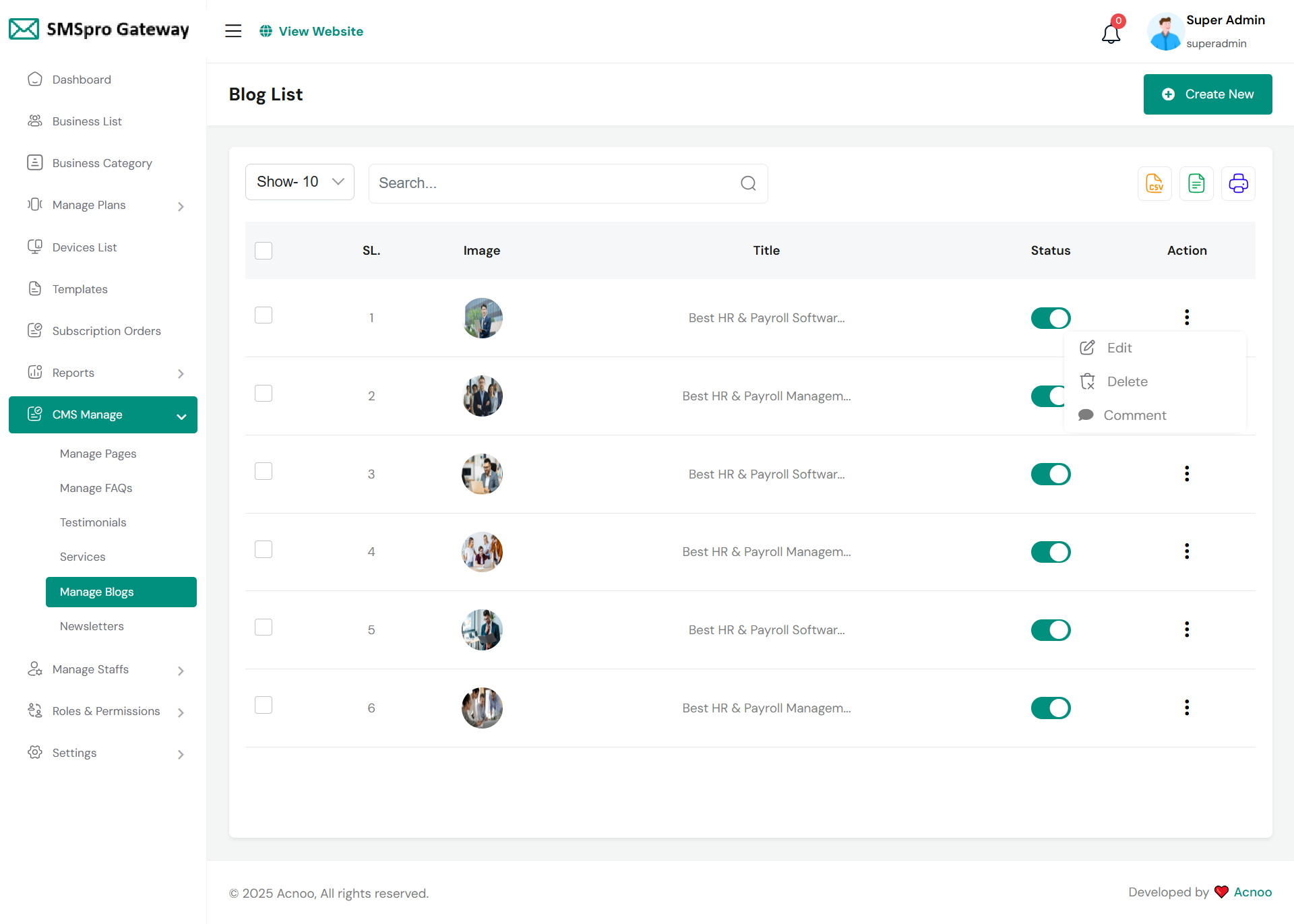This screenshot has width=1294, height=924.
Task: Disable status toggle for blog row 4
Action: (x=1050, y=552)
